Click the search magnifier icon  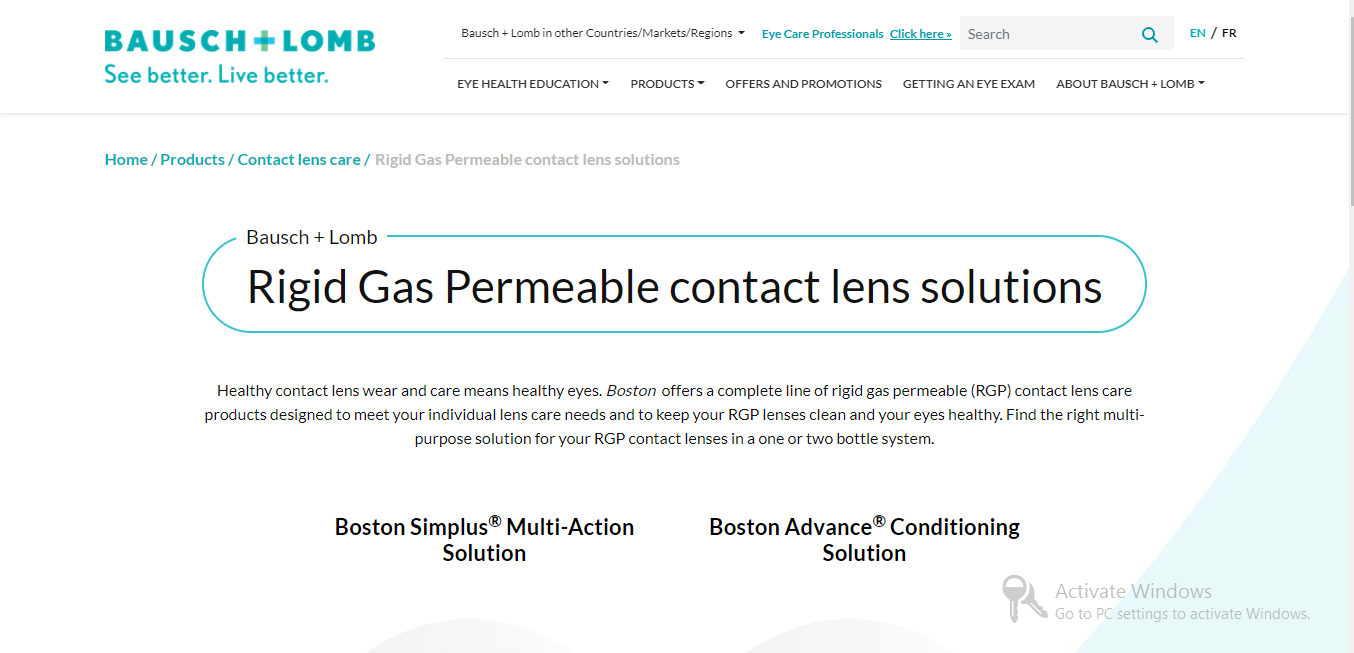(1149, 33)
